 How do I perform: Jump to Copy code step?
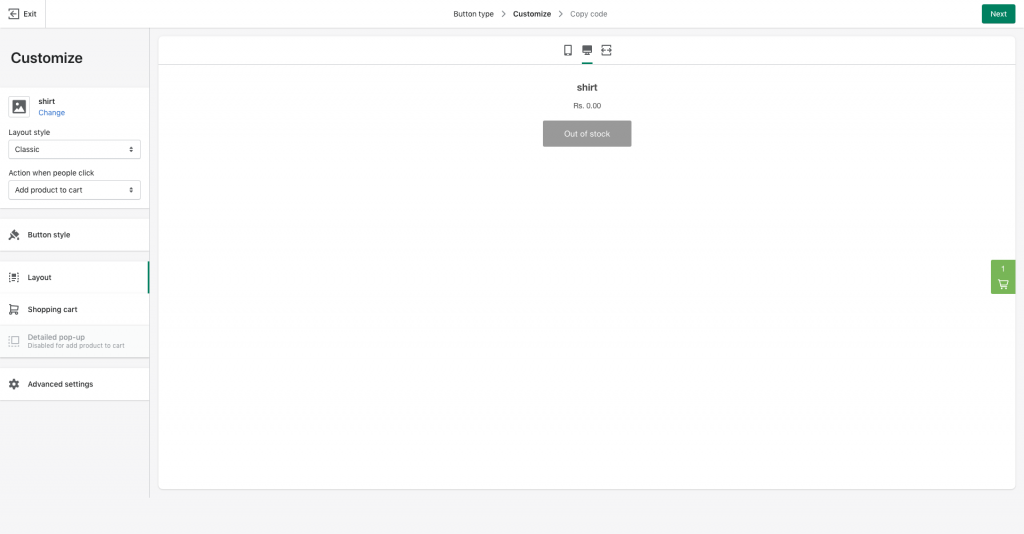click(588, 14)
